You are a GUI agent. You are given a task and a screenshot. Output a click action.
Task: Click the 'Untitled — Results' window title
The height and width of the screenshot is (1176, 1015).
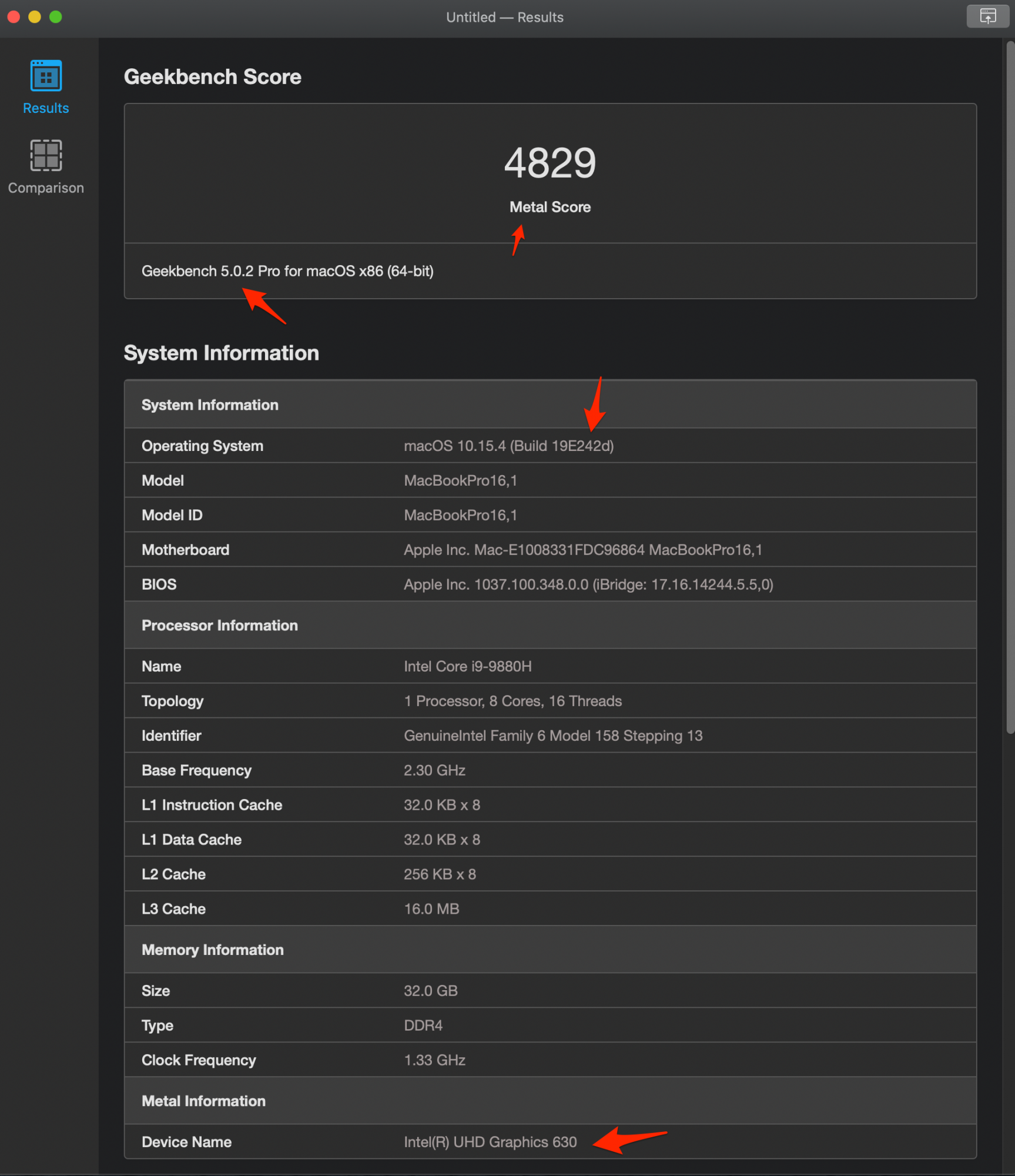[x=504, y=17]
